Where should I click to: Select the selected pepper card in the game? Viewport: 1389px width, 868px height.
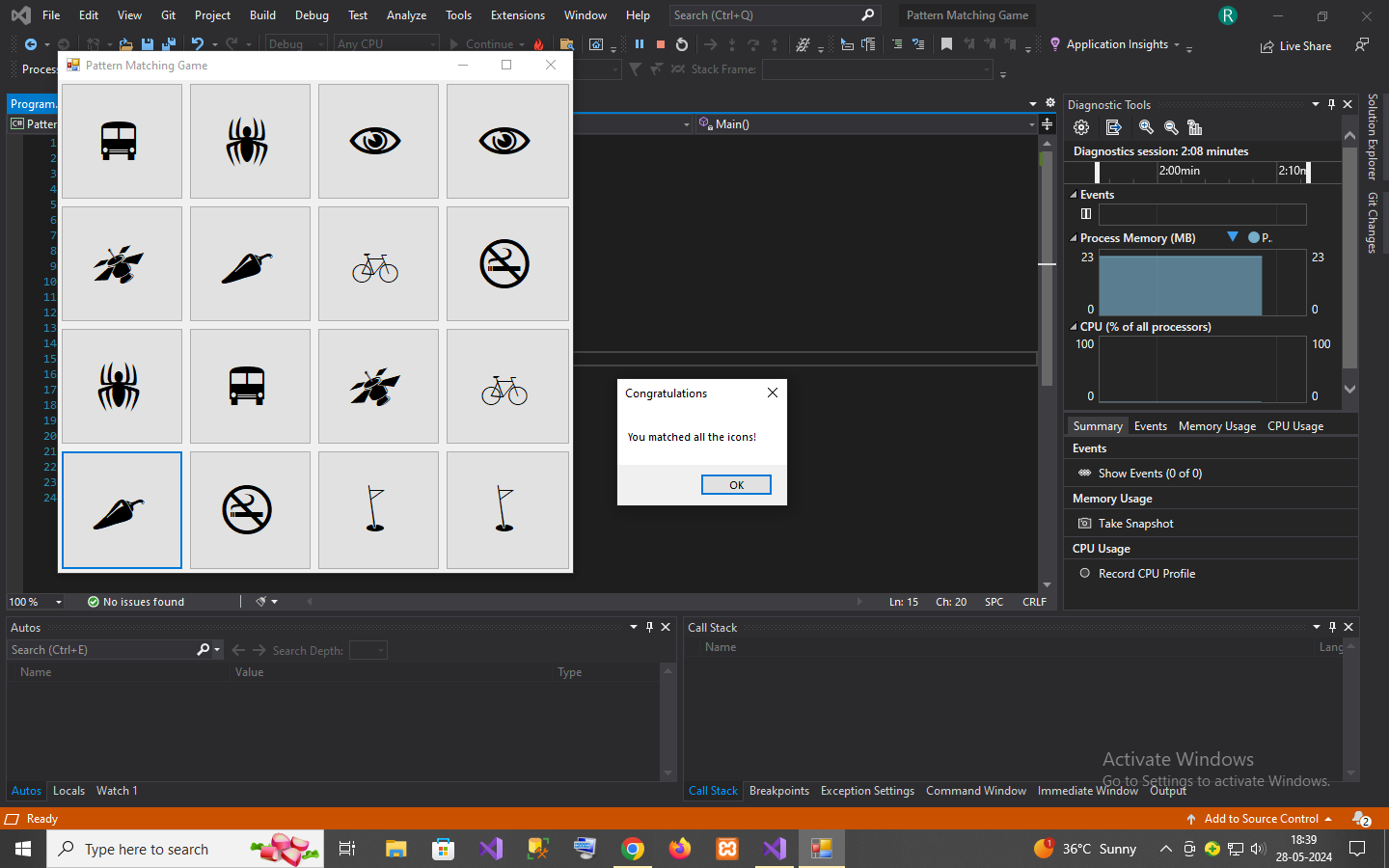pyautogui.click(x=122, y=509)
